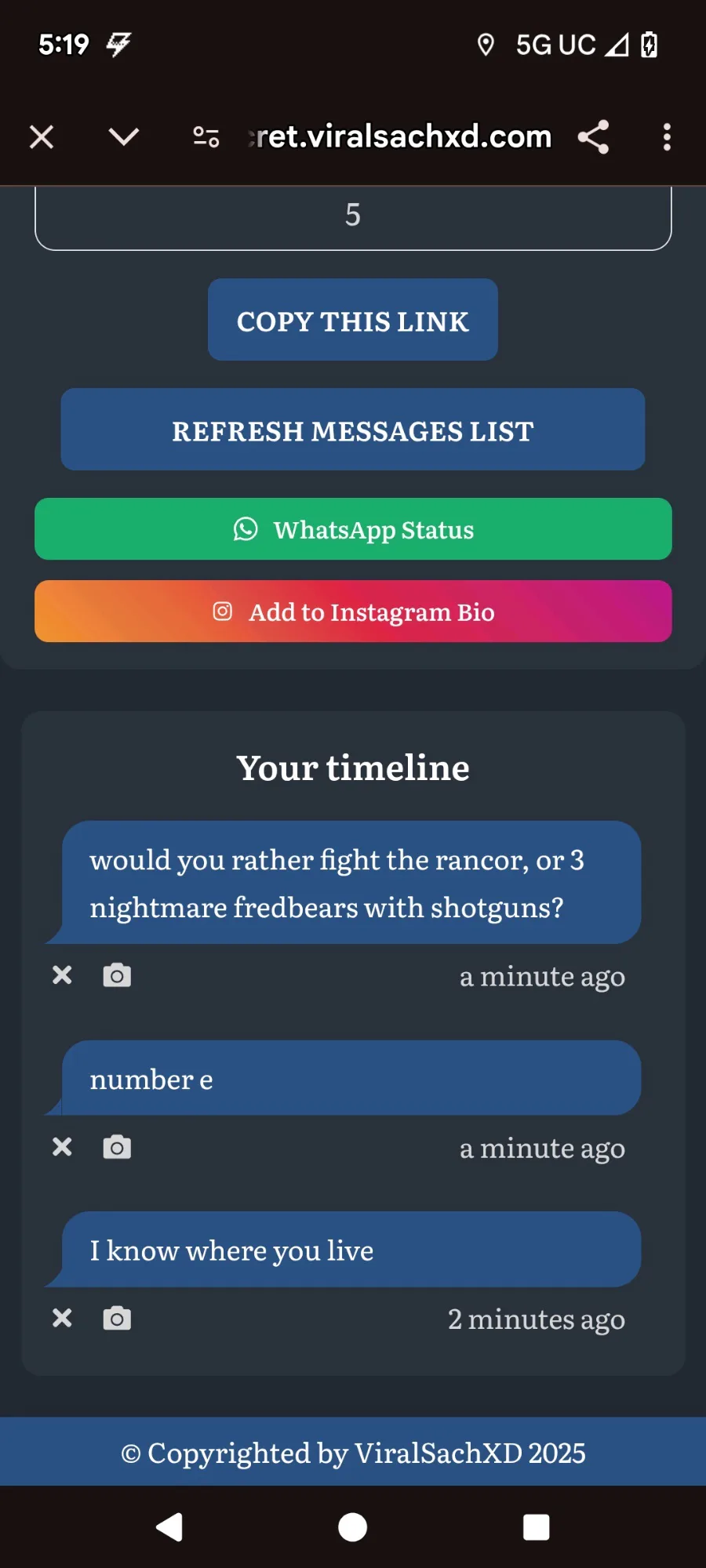Select Add to Instagram Bio
This screenshot has height=1568, width=706.
pos(353,612)
